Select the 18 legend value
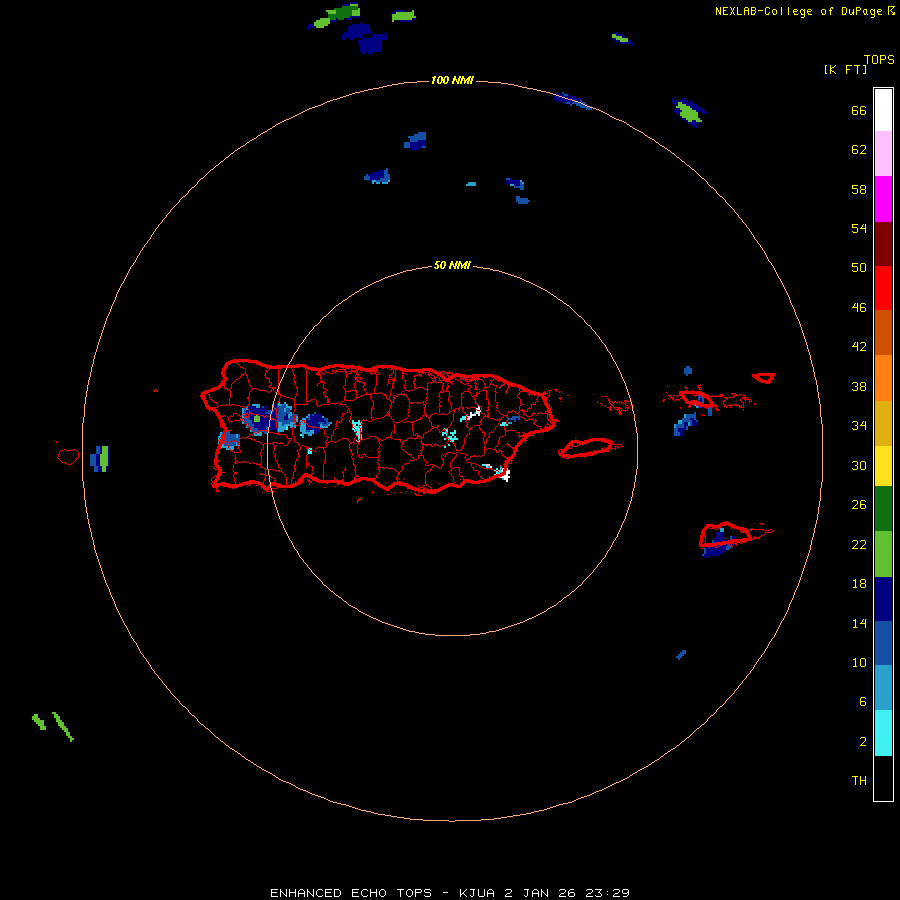900x900 pixels. pos(859,584)
